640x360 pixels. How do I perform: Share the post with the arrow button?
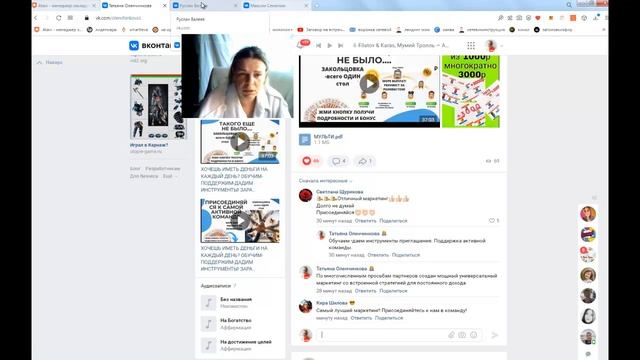pyautogui.click(x=364, y=161)
